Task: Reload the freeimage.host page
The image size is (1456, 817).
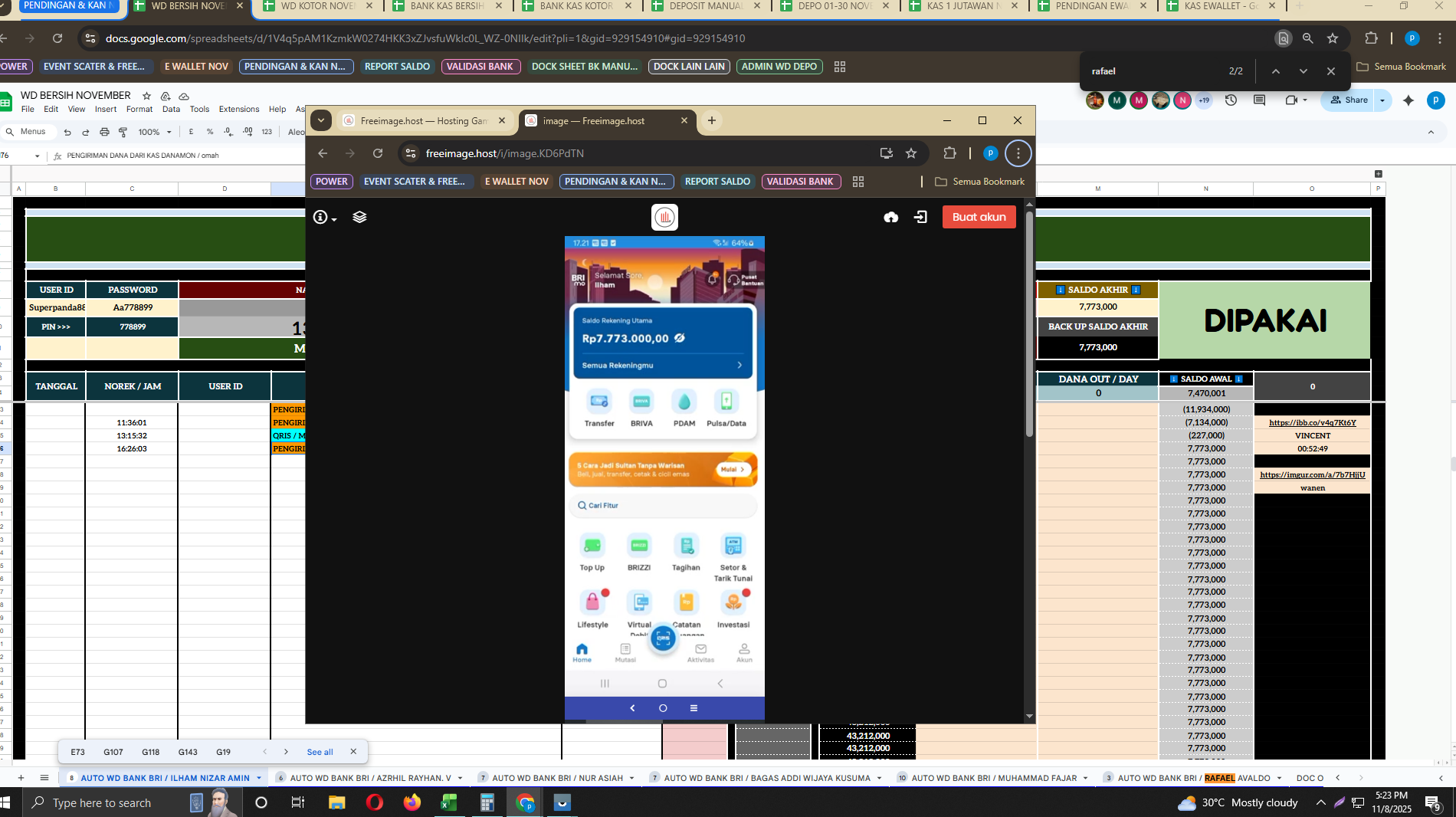Action: coord(378,153)
